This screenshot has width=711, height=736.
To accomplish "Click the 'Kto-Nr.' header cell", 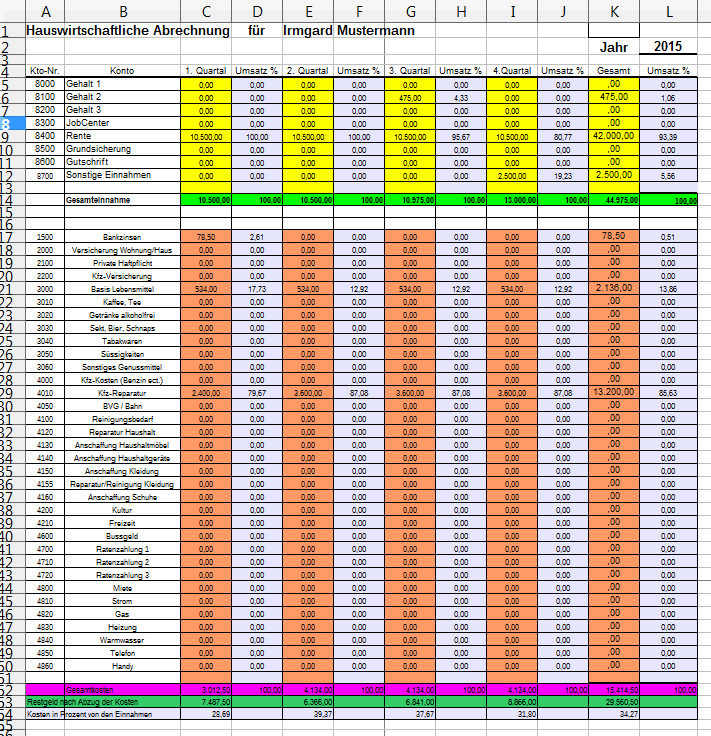I will pos(45,72).
